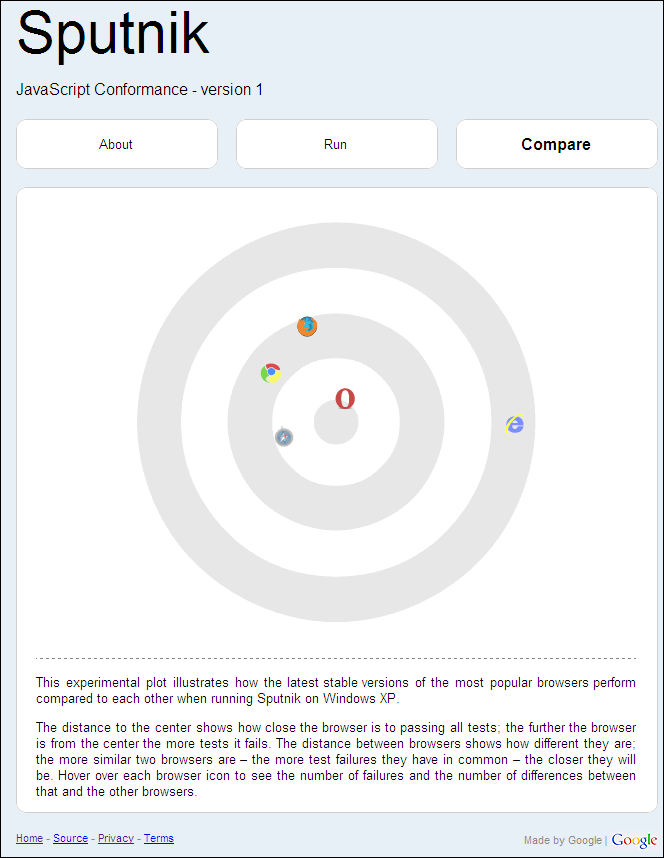Select the Safari compass icon on the plot
Image resolution: width=664 pixels, height=858 pixels.
(284, 437)
